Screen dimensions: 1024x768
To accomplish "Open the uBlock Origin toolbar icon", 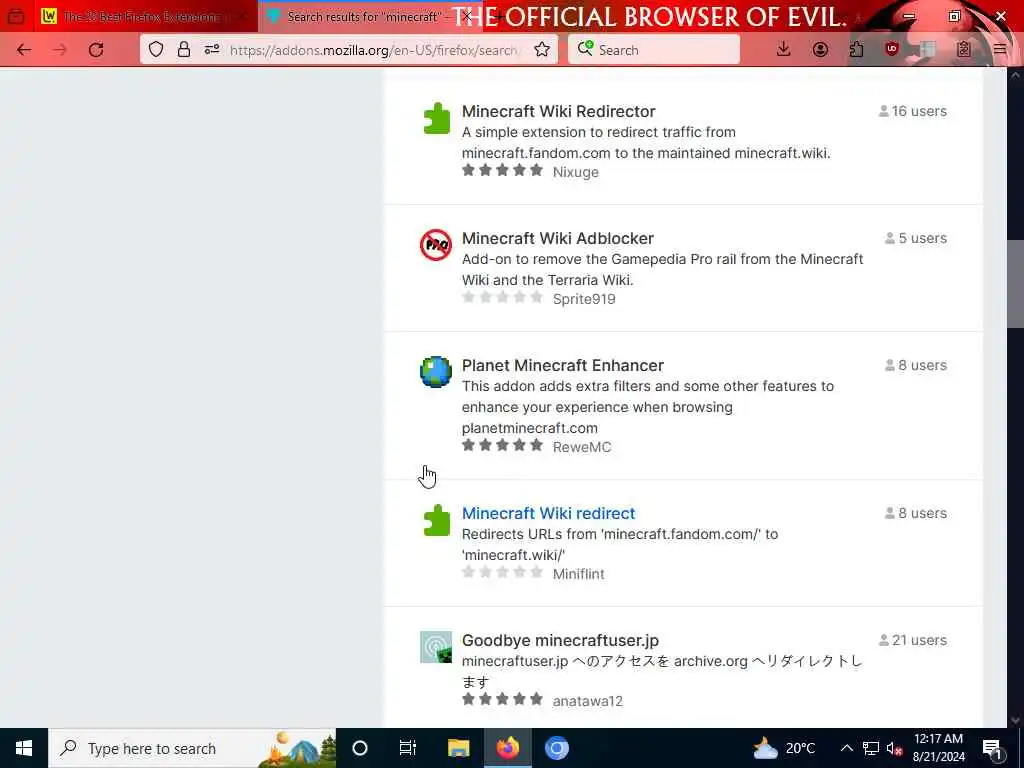I will point(892,49).
